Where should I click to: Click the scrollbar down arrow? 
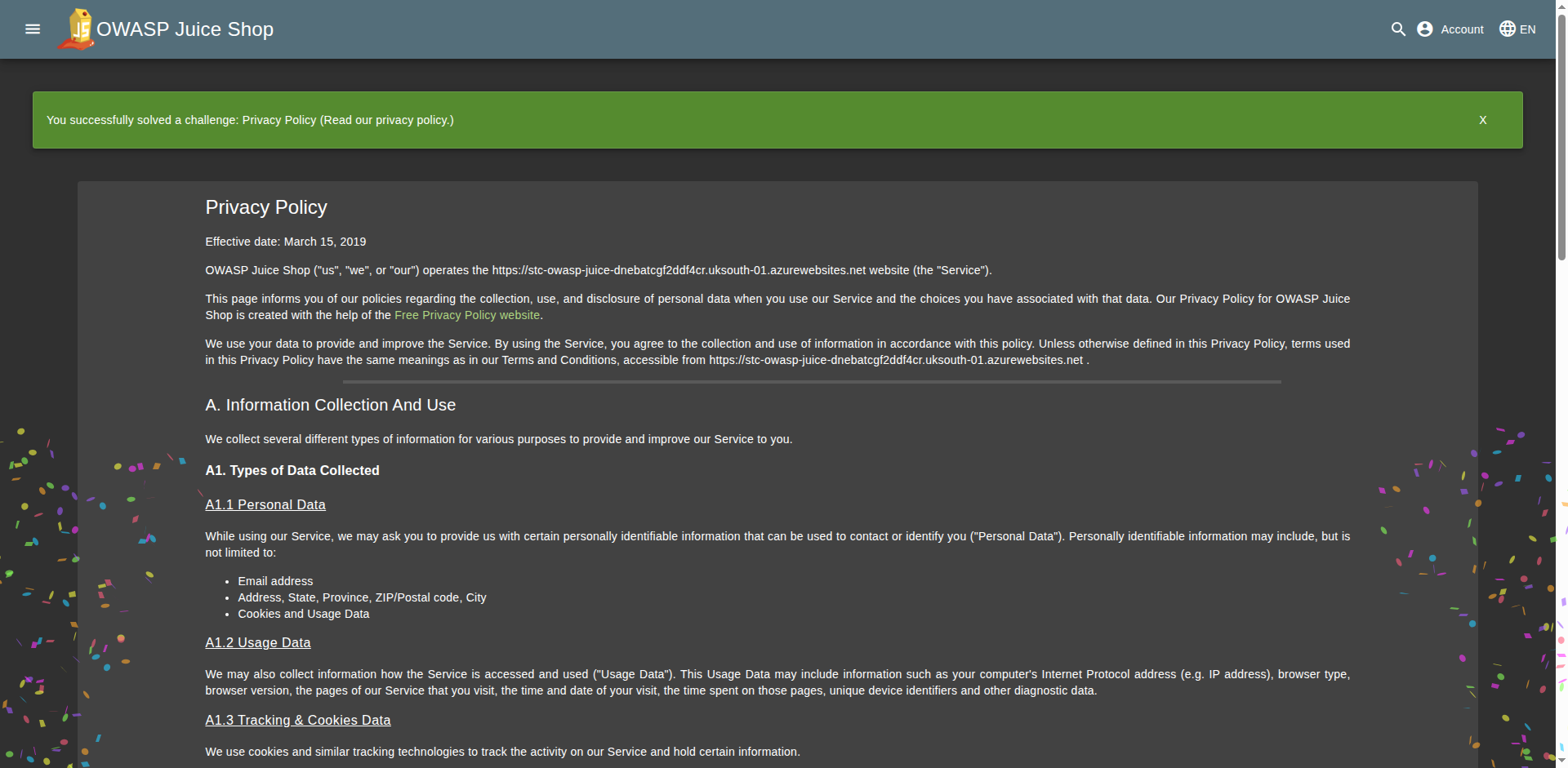coord(1561,761)
